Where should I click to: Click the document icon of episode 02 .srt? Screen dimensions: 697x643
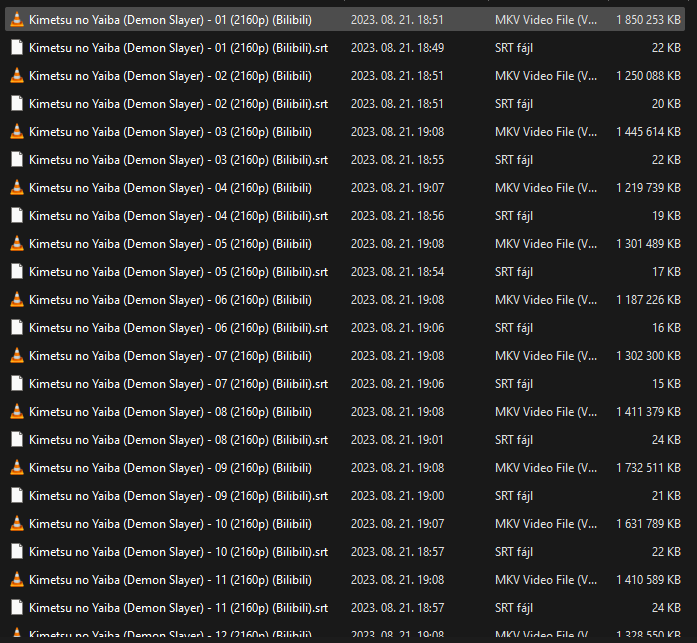(17, 104)
